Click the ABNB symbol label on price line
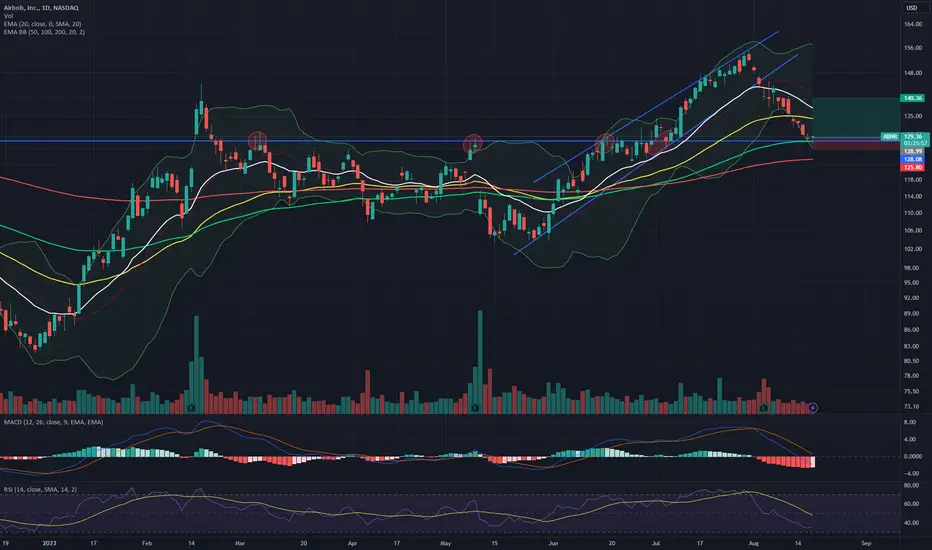The width and height of the screenshot is (932, 550). pos(890,137)
